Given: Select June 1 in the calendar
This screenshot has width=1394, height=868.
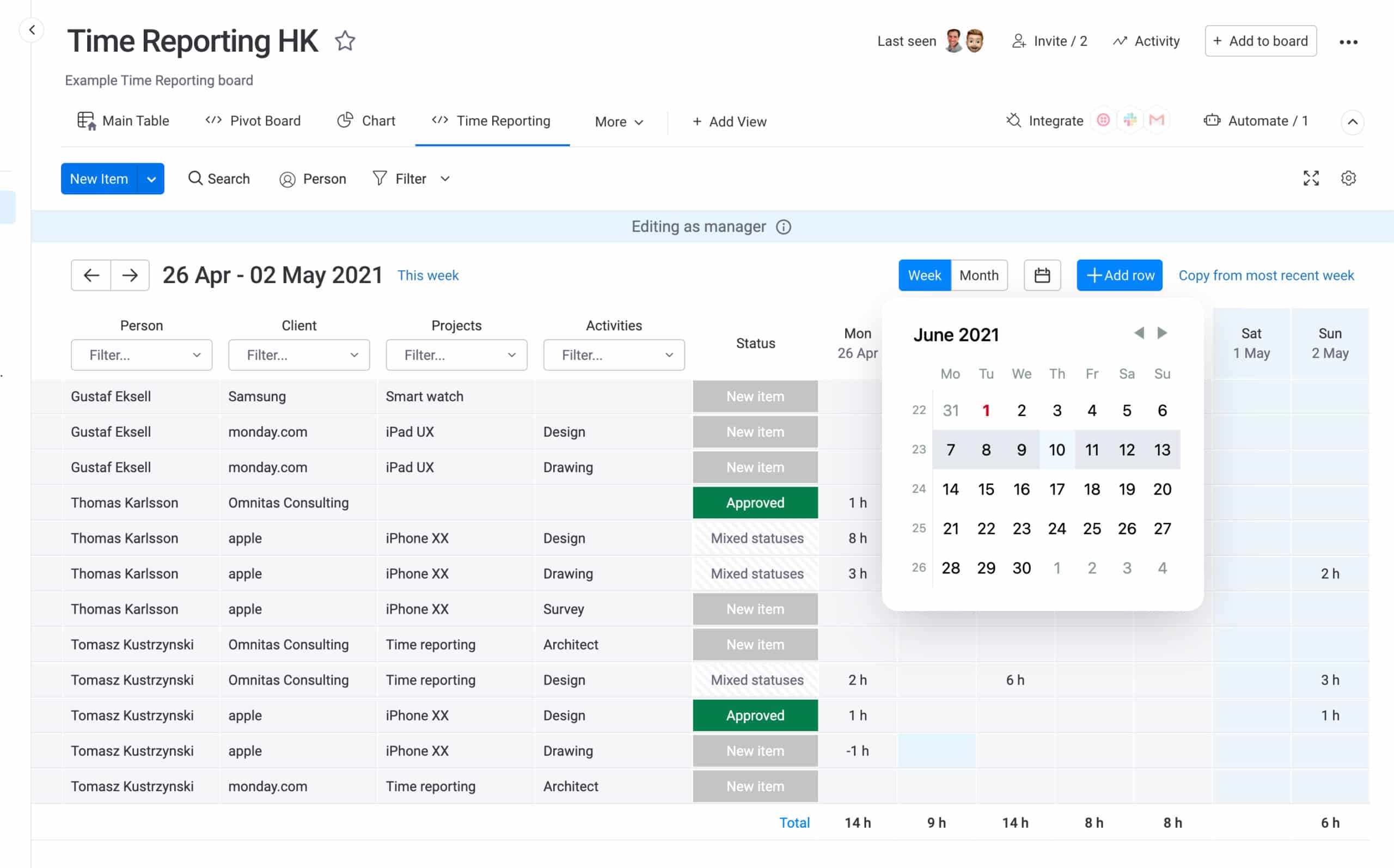Looking at the screenshot, I should coord(986,411).
